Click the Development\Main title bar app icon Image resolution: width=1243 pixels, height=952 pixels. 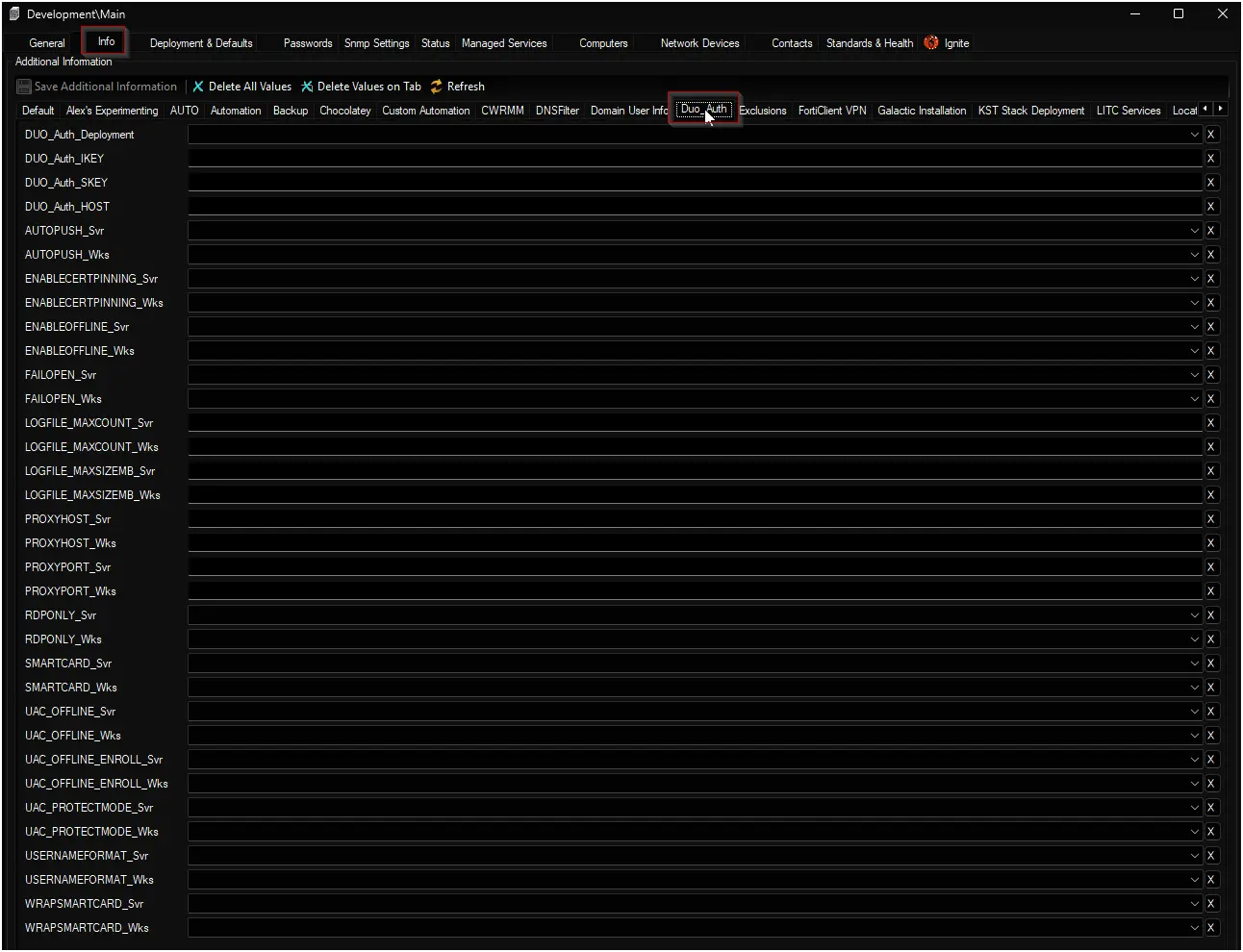(x=14, y=14)
